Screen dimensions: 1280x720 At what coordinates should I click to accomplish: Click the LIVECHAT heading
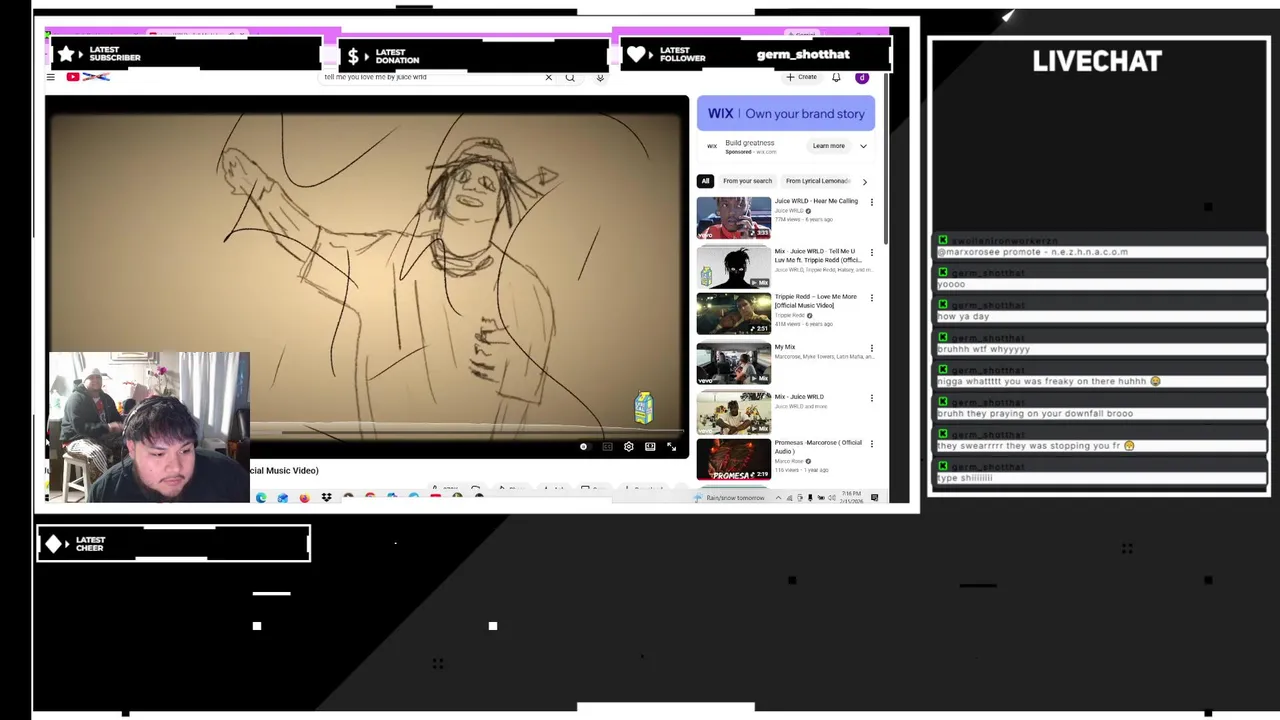[x=1097, y=61]
